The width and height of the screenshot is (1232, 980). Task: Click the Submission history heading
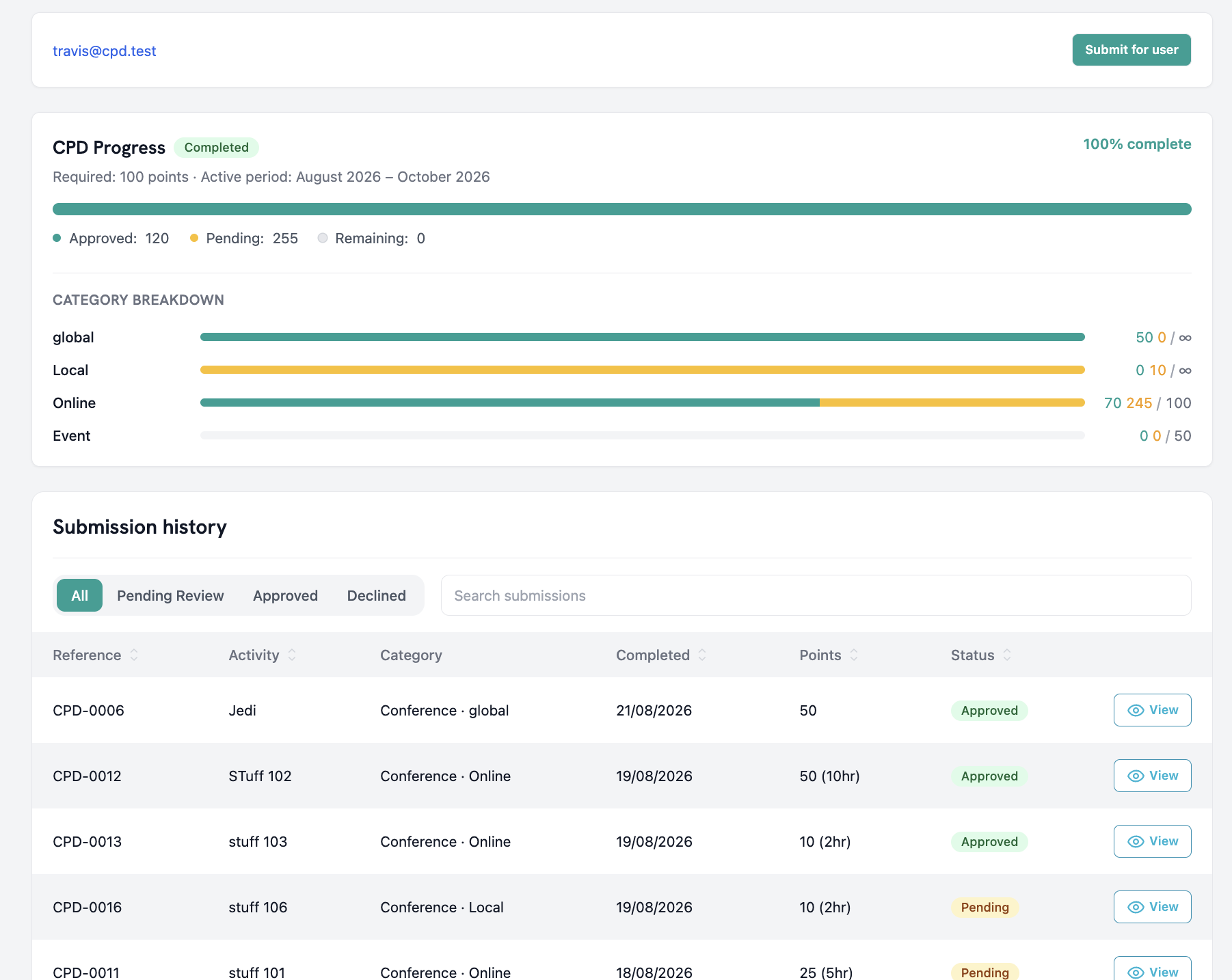tap(139, 527)
